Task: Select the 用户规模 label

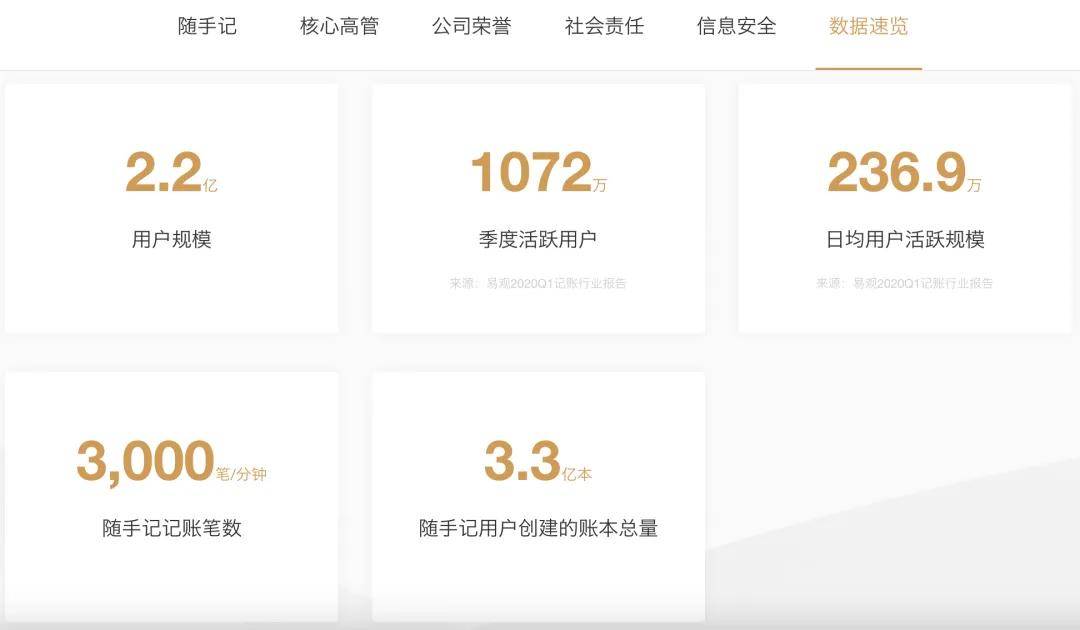Action: coord(172,240)
